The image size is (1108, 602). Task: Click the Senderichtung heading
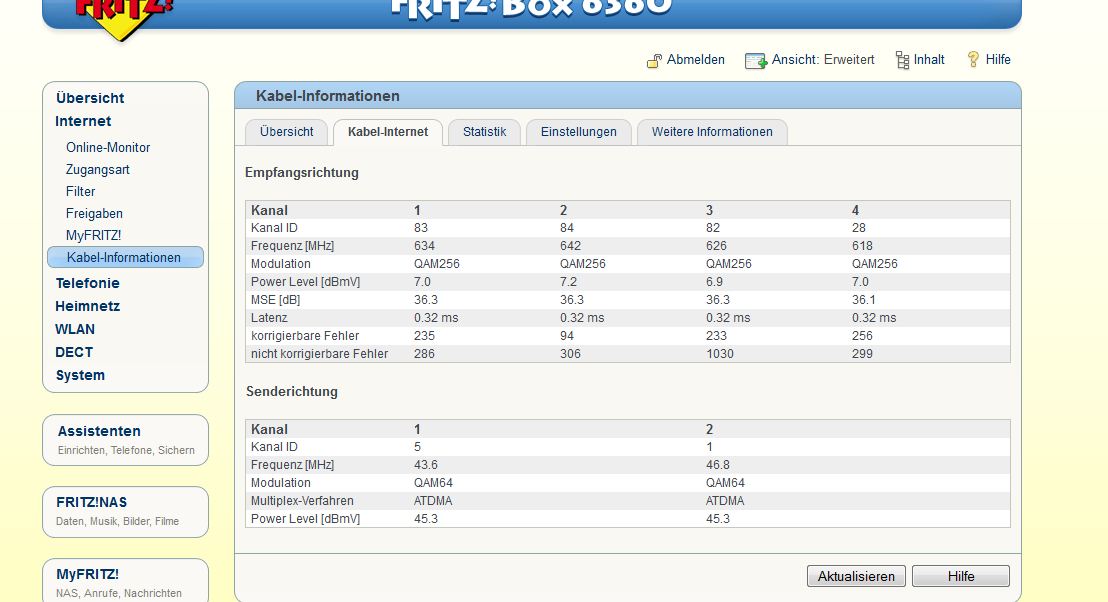(x=292, y=391)
